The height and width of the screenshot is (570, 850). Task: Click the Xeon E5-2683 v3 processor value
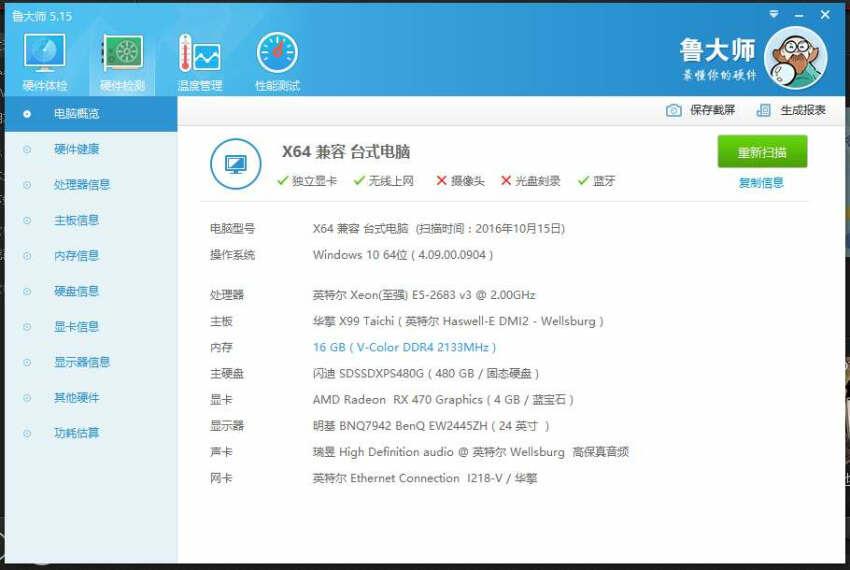pyautogui.click(x=424, y=296)
